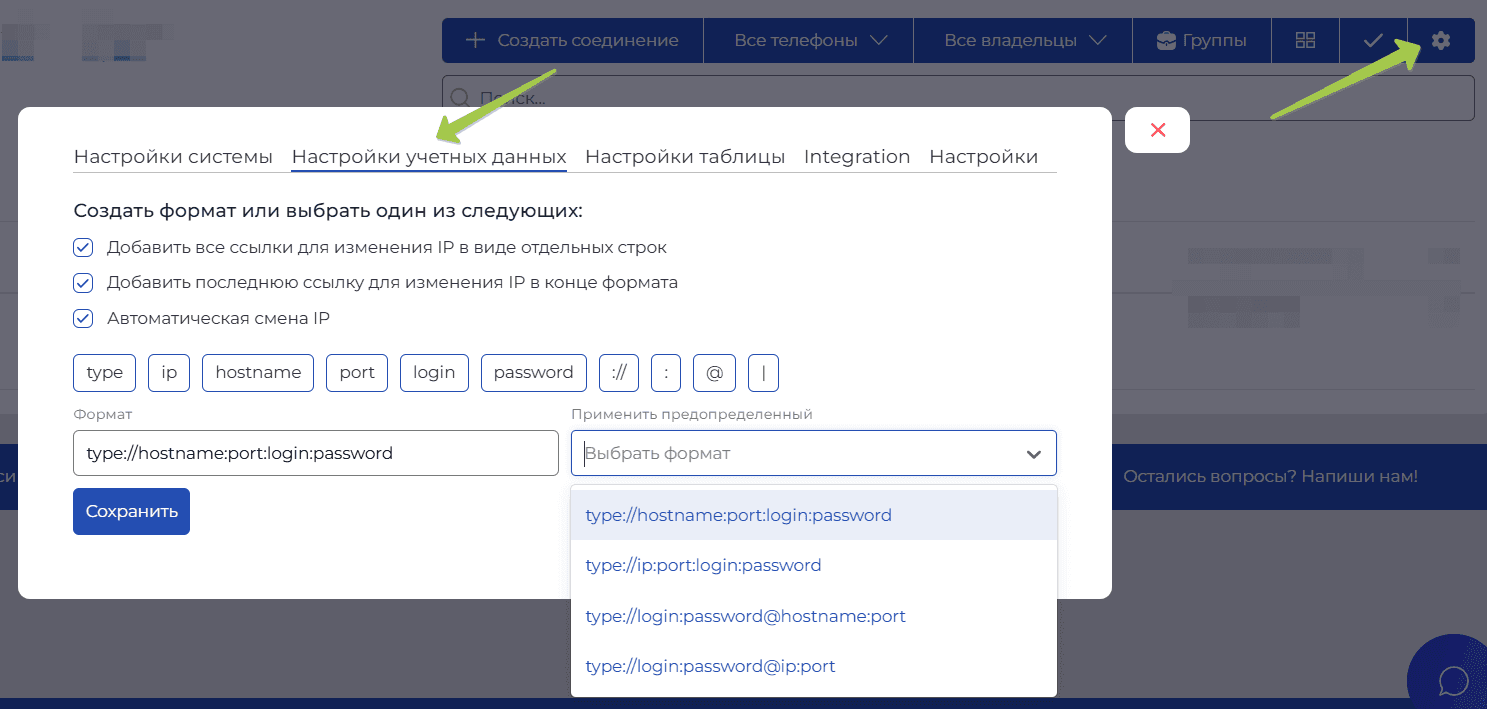Click the Формат input field
The width and height of the screenshot is (1487, 709).
pos(316,453)
